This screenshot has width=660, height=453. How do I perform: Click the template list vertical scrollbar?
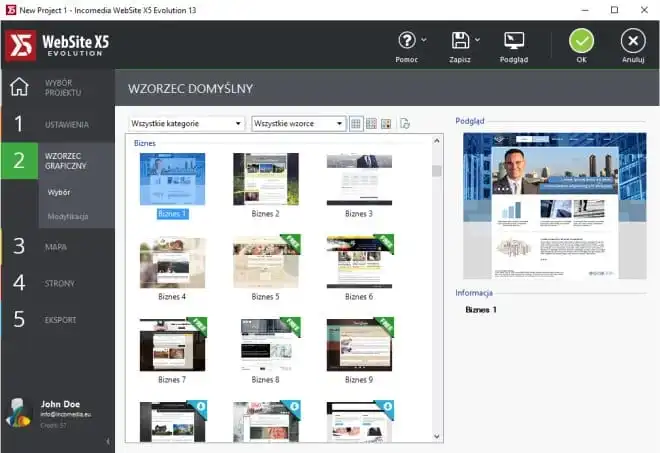click(437, 290)
